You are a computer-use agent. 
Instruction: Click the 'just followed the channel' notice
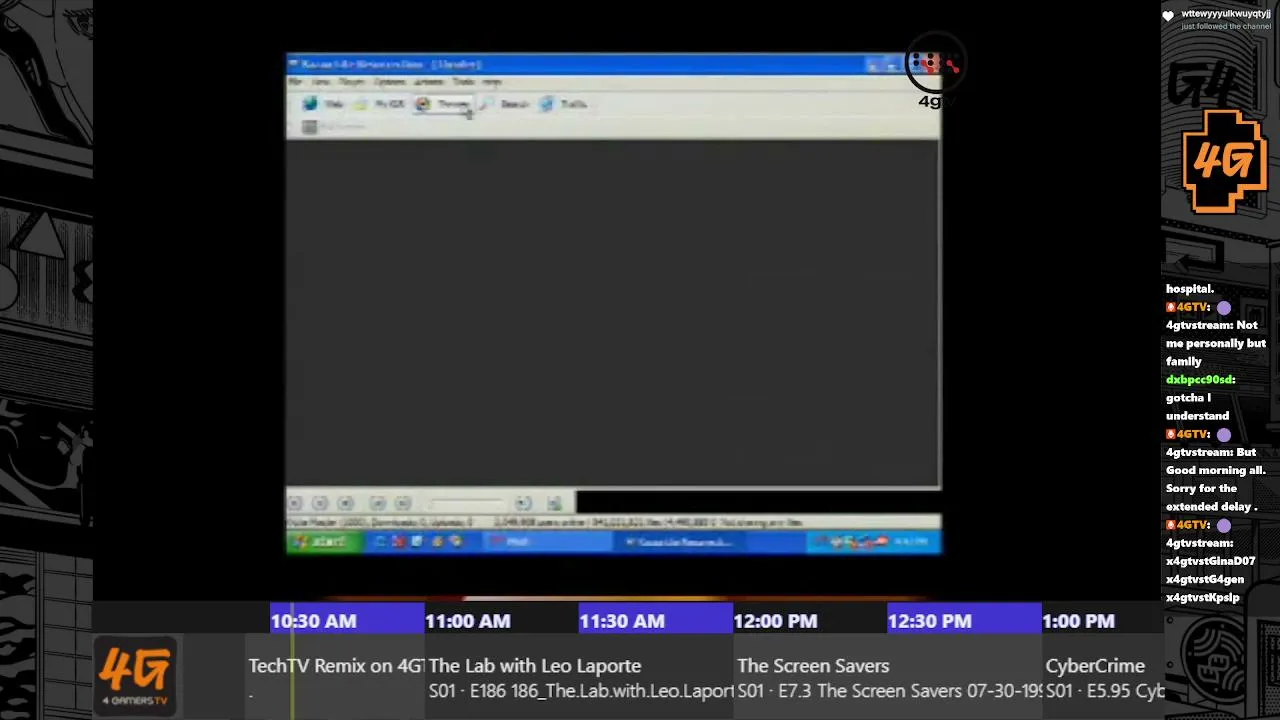point(1226,26)
